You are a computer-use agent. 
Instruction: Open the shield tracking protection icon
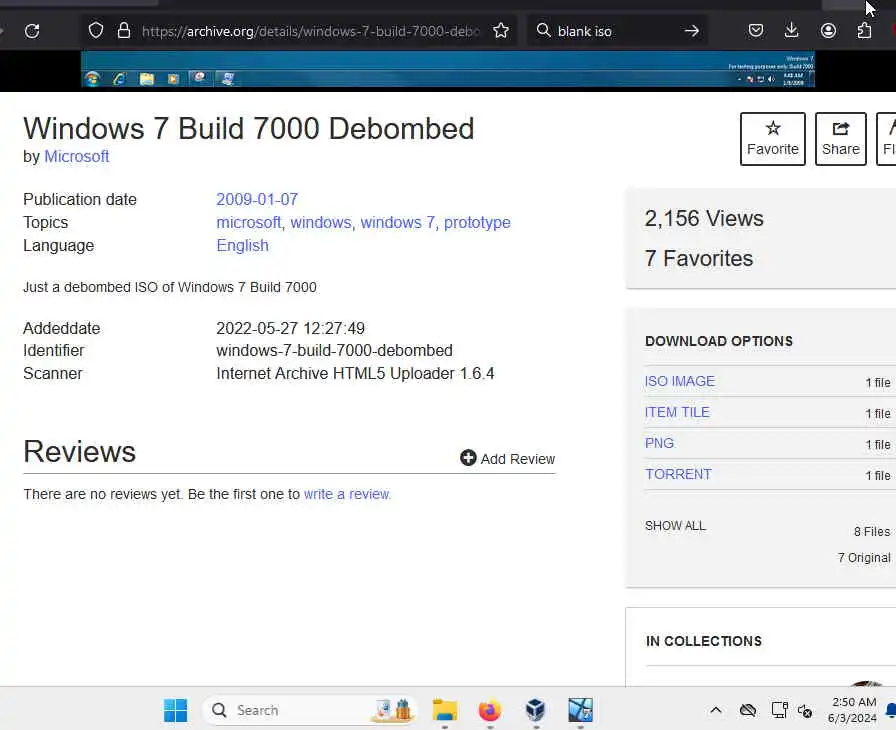coord(96,30)
